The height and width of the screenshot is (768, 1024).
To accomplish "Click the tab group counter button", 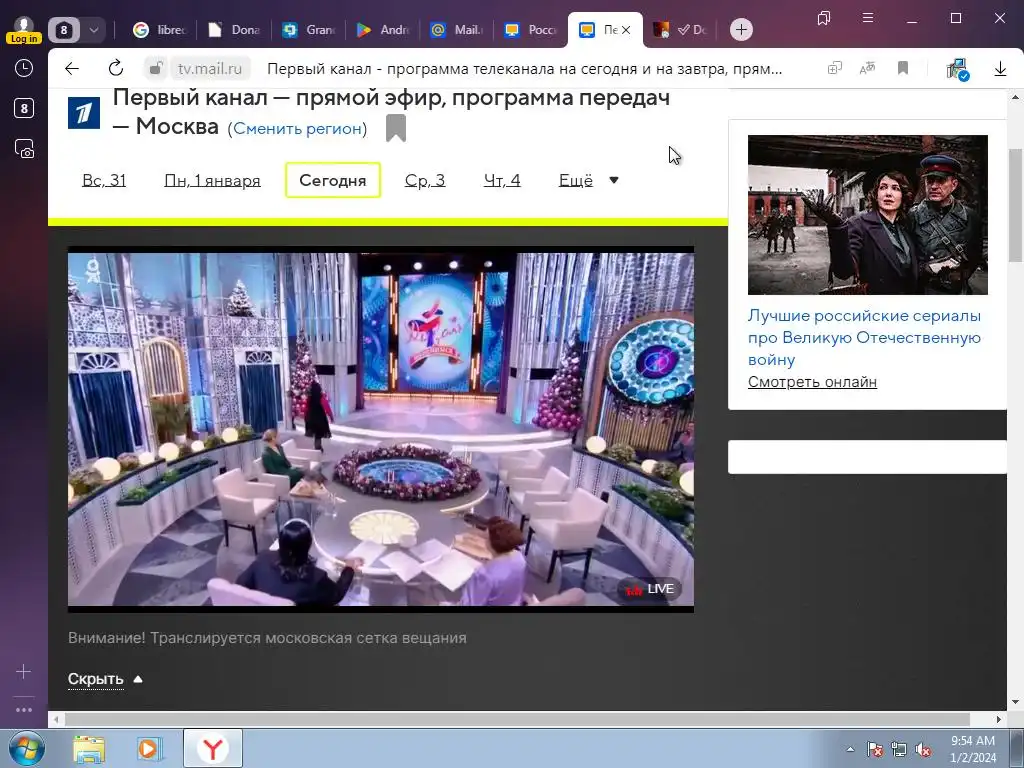I will [64, 29].
